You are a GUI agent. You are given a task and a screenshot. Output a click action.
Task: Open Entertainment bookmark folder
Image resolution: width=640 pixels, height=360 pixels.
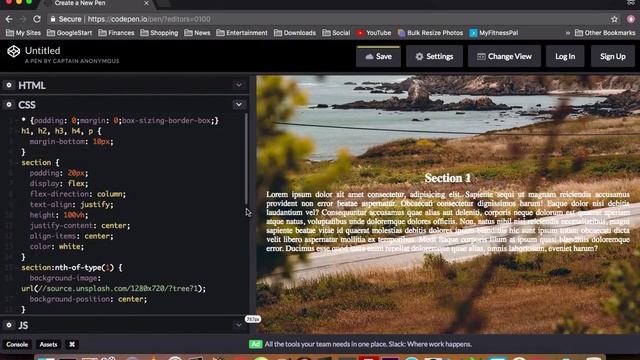point(242,33)
